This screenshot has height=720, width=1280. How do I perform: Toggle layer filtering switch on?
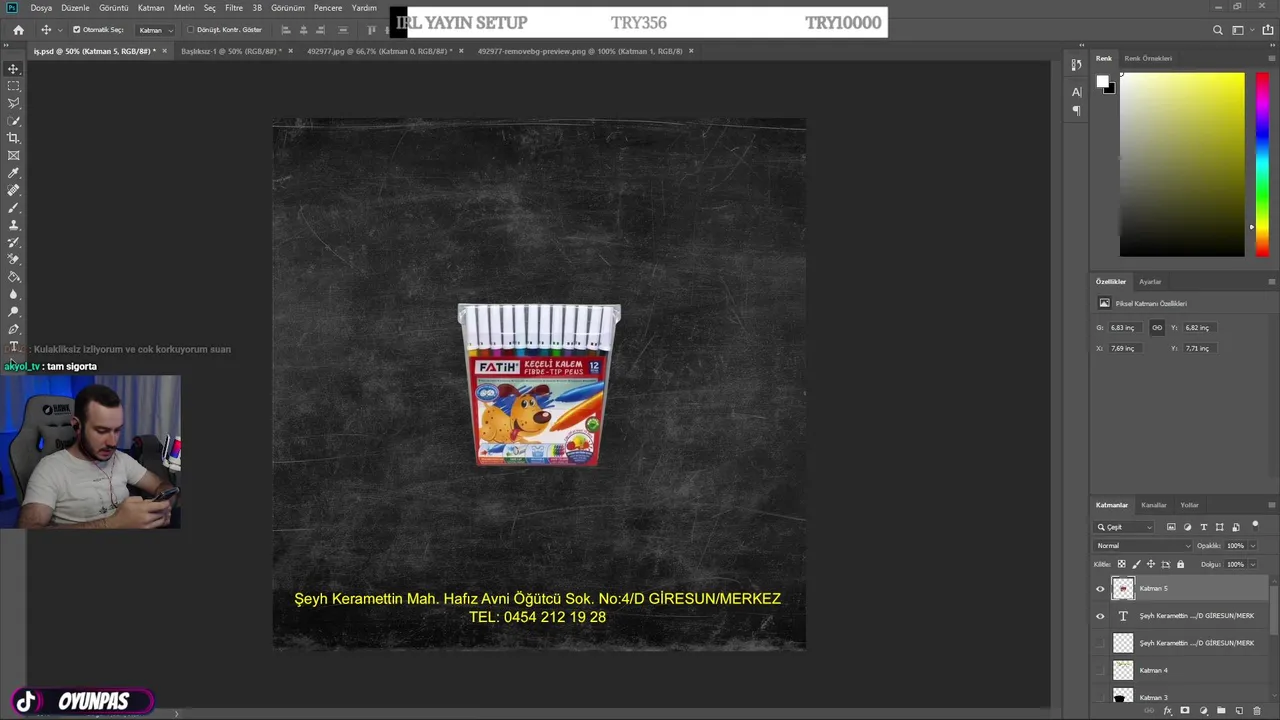[x=1255, y=525]
